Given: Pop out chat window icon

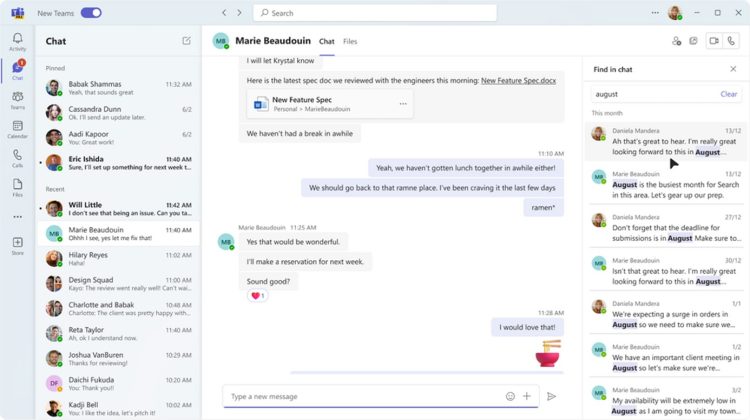Looking at the screenshot, I should click(694, 41).
